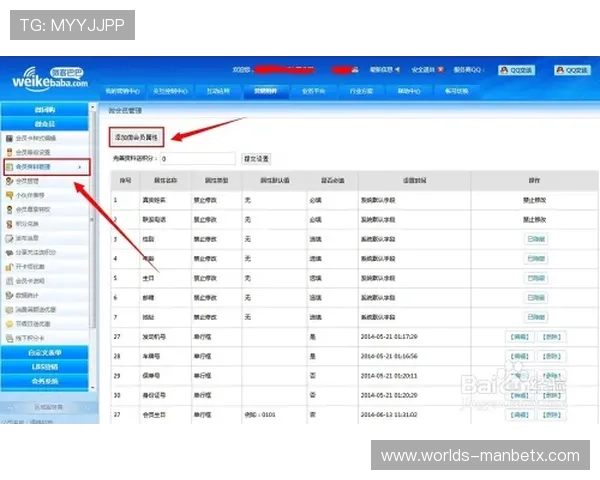Click 已隐藏 button in row 3
This screenshot has width=600, height=480.
[x=536, y=239]
